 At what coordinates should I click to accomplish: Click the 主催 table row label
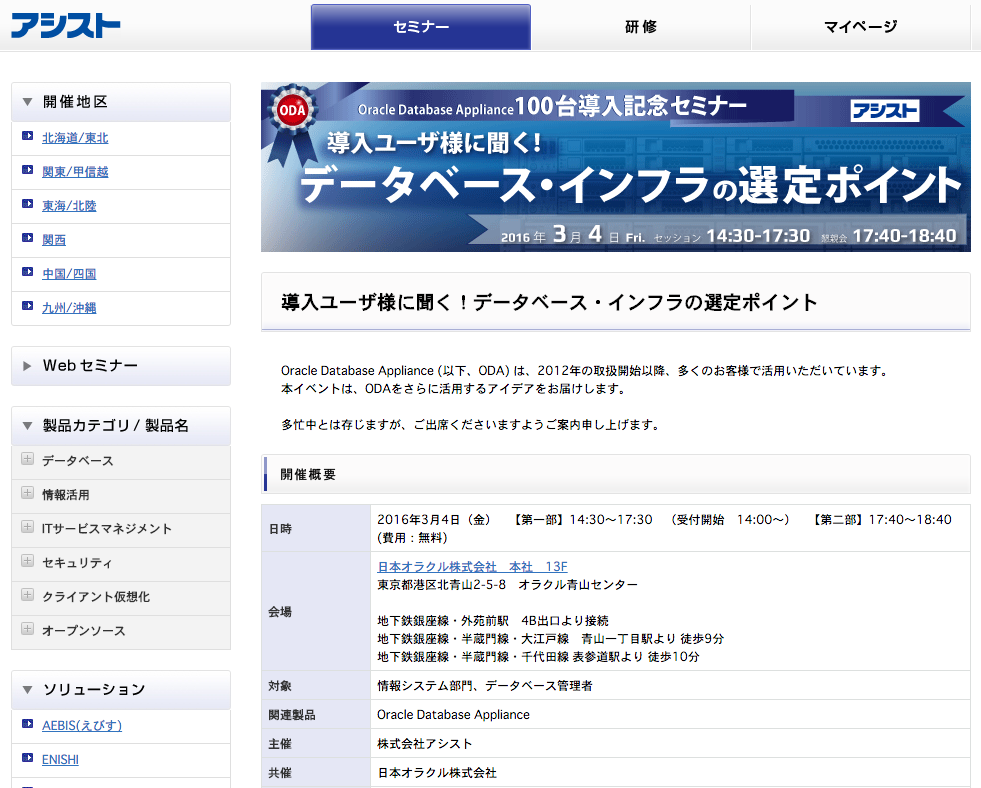click(280, 744)
